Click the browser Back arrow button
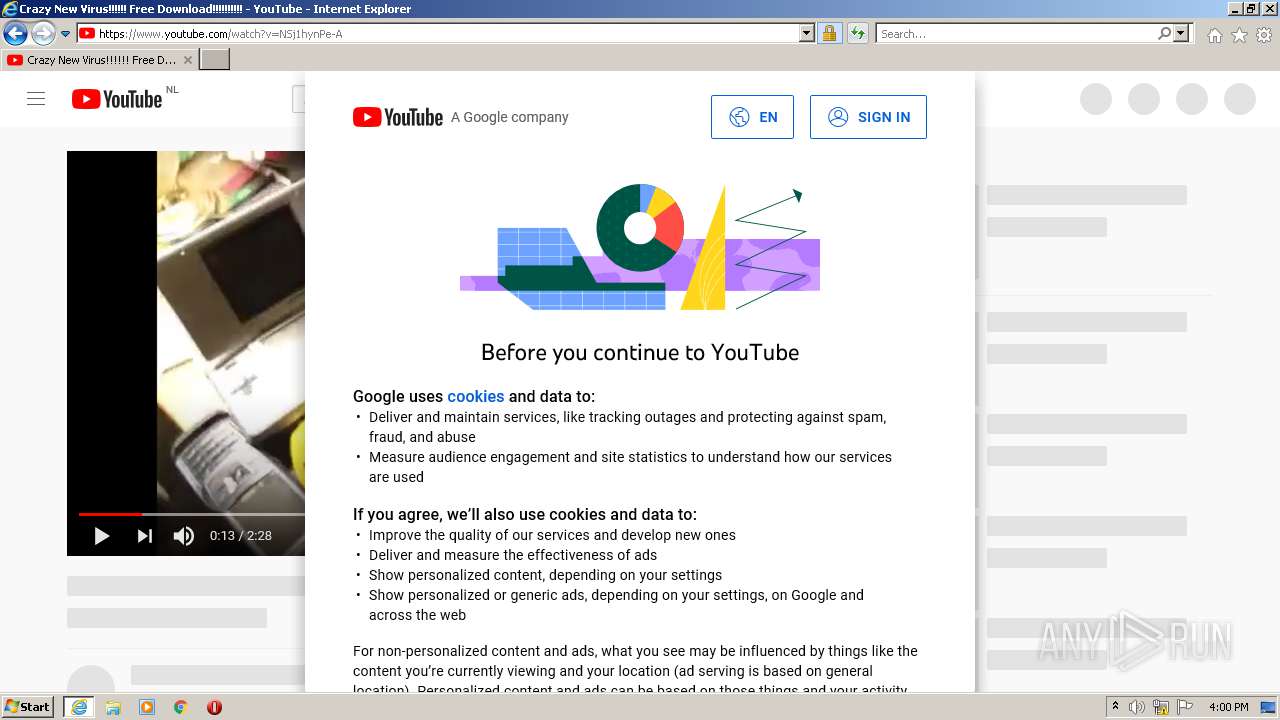The height and width of the screenshot is (720, 1280). pyautogui.click(x=15, y=33)
